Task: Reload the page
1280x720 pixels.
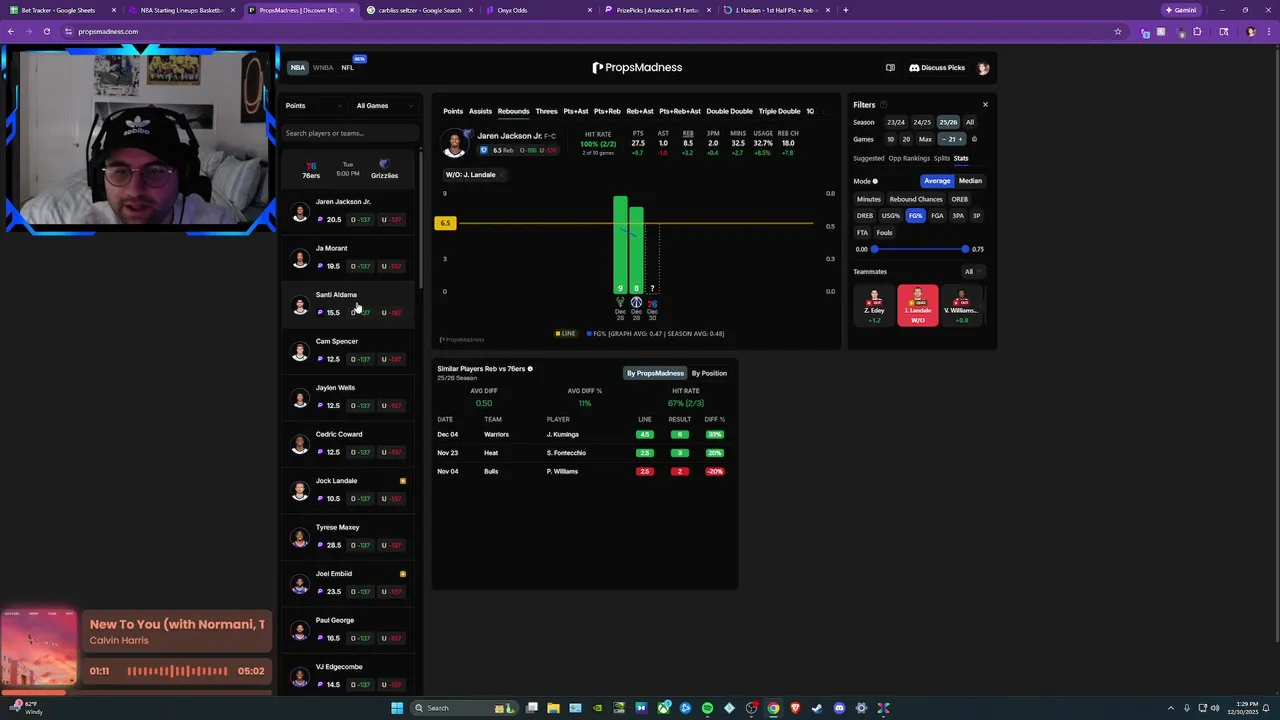Action: click(46, 31)
